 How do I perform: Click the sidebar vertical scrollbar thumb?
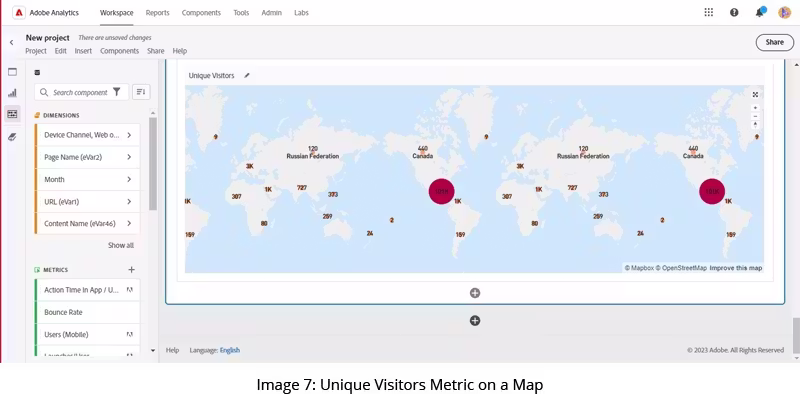(153, 163)
